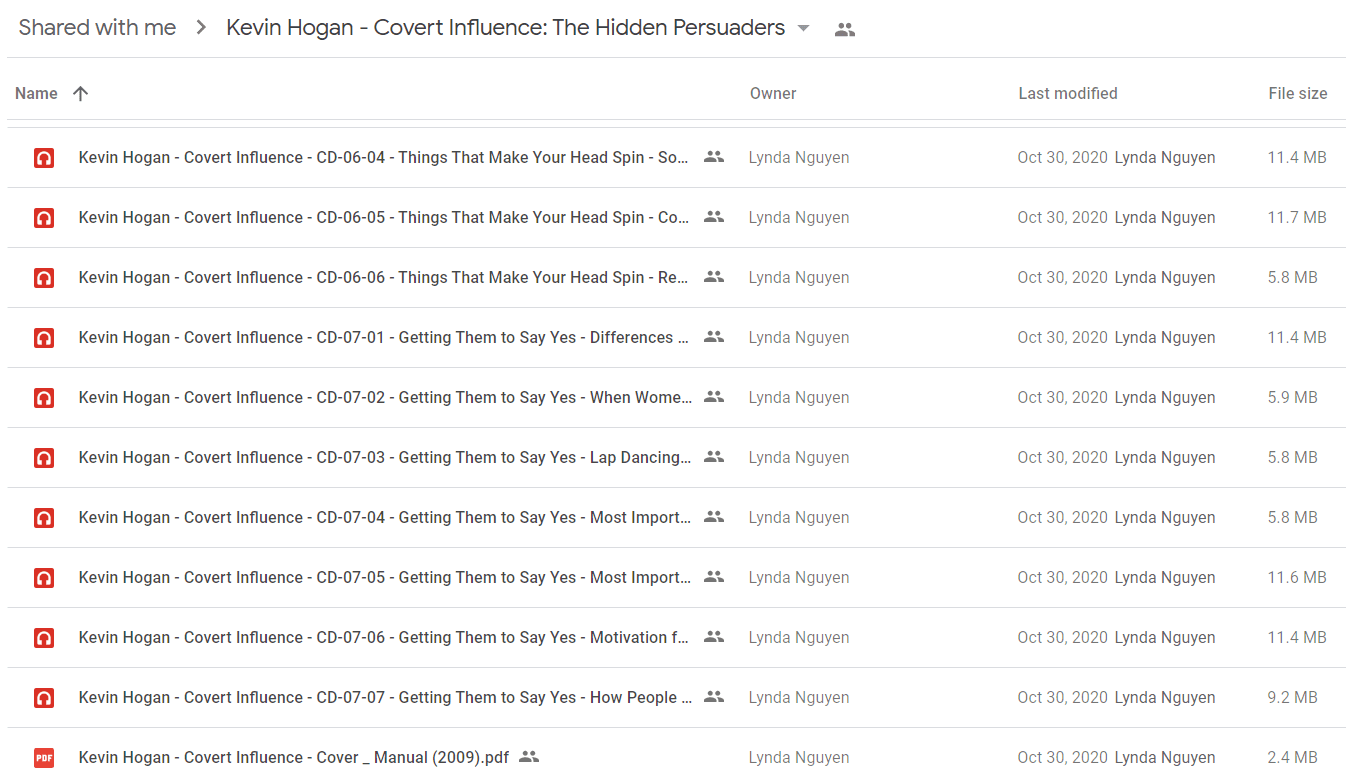The image size is (1346, 778).
Task: Click the PDF icon for Cover _ Manual (2009)
Action: 43,757
